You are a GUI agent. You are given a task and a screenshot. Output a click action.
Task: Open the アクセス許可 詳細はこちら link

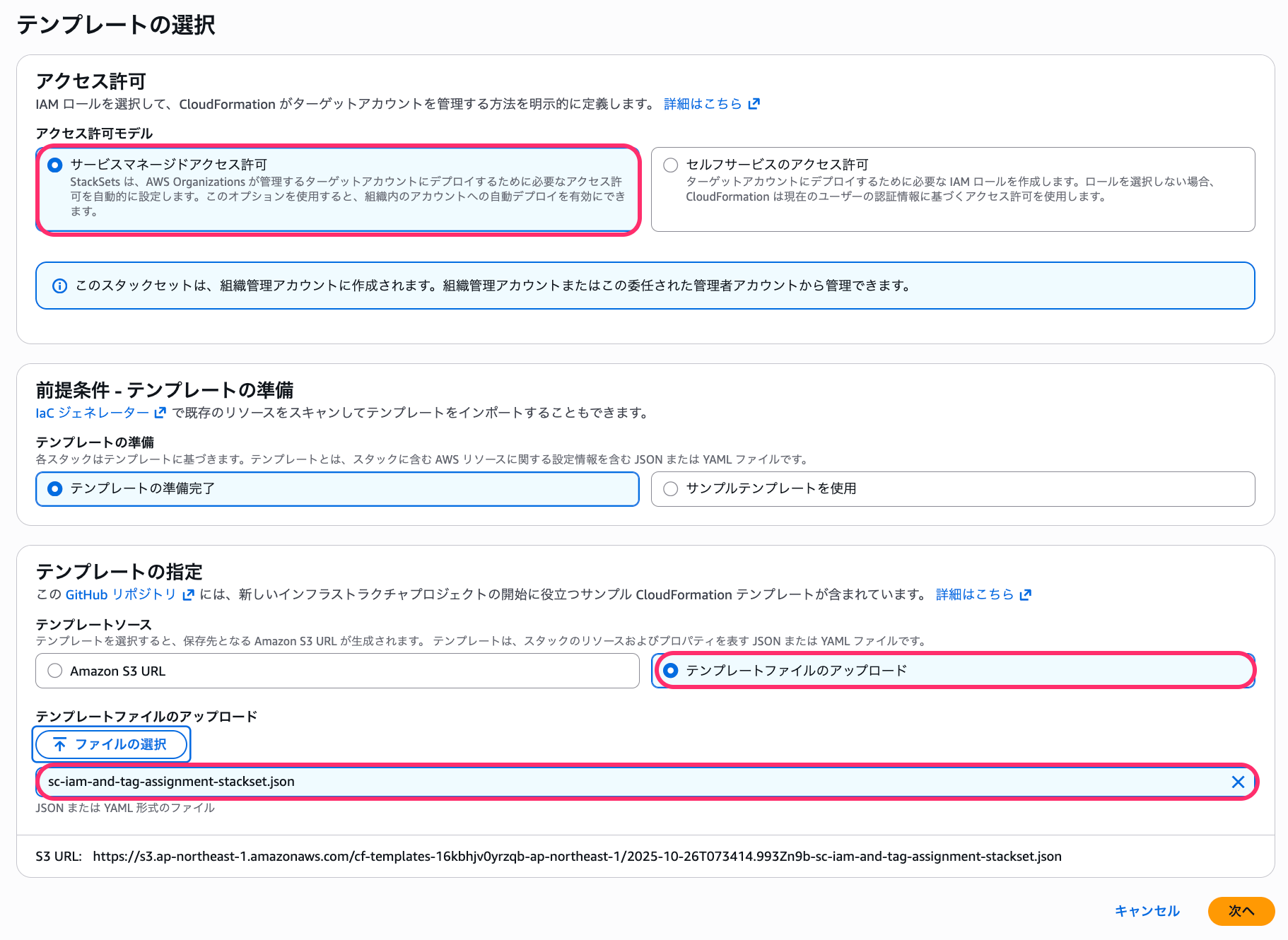coord(702,103)
